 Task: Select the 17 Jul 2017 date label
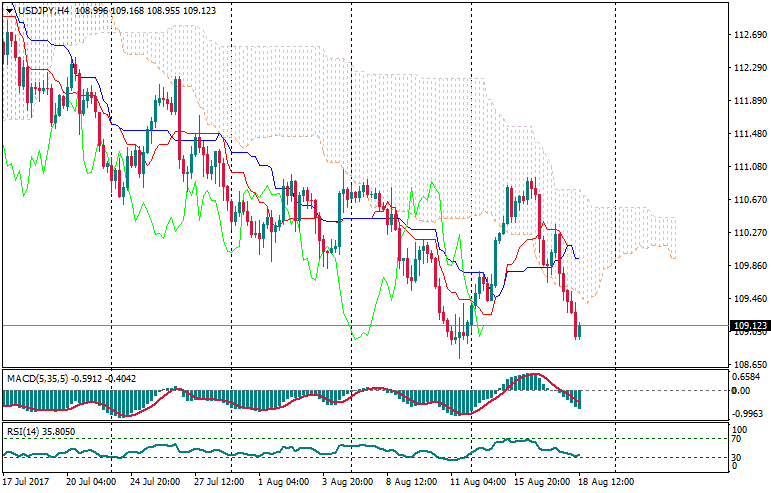tap(28, 481)
